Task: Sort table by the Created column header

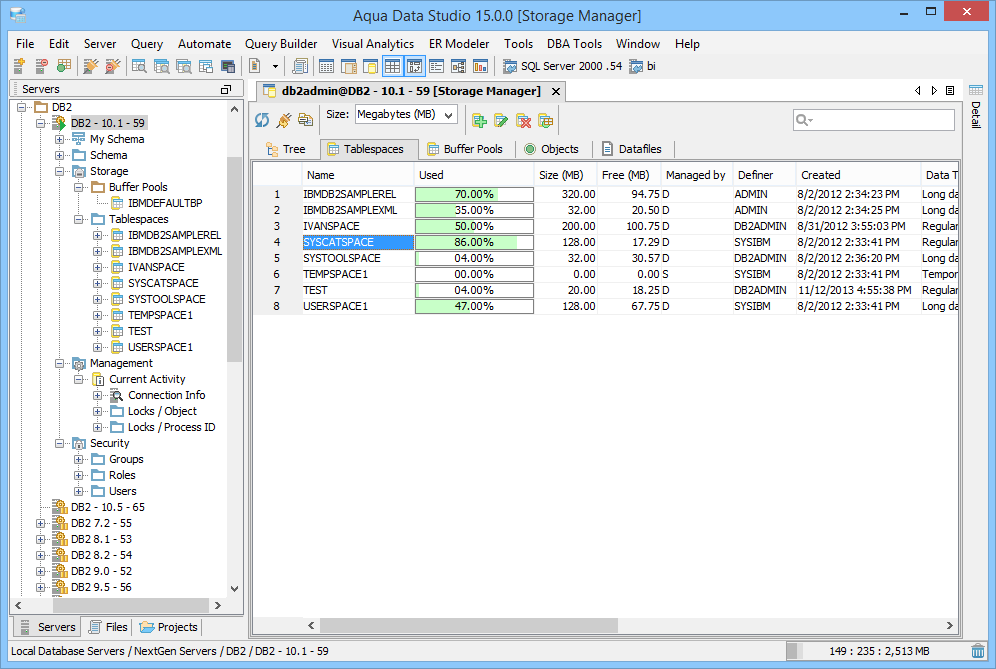Action: point(858,175)
